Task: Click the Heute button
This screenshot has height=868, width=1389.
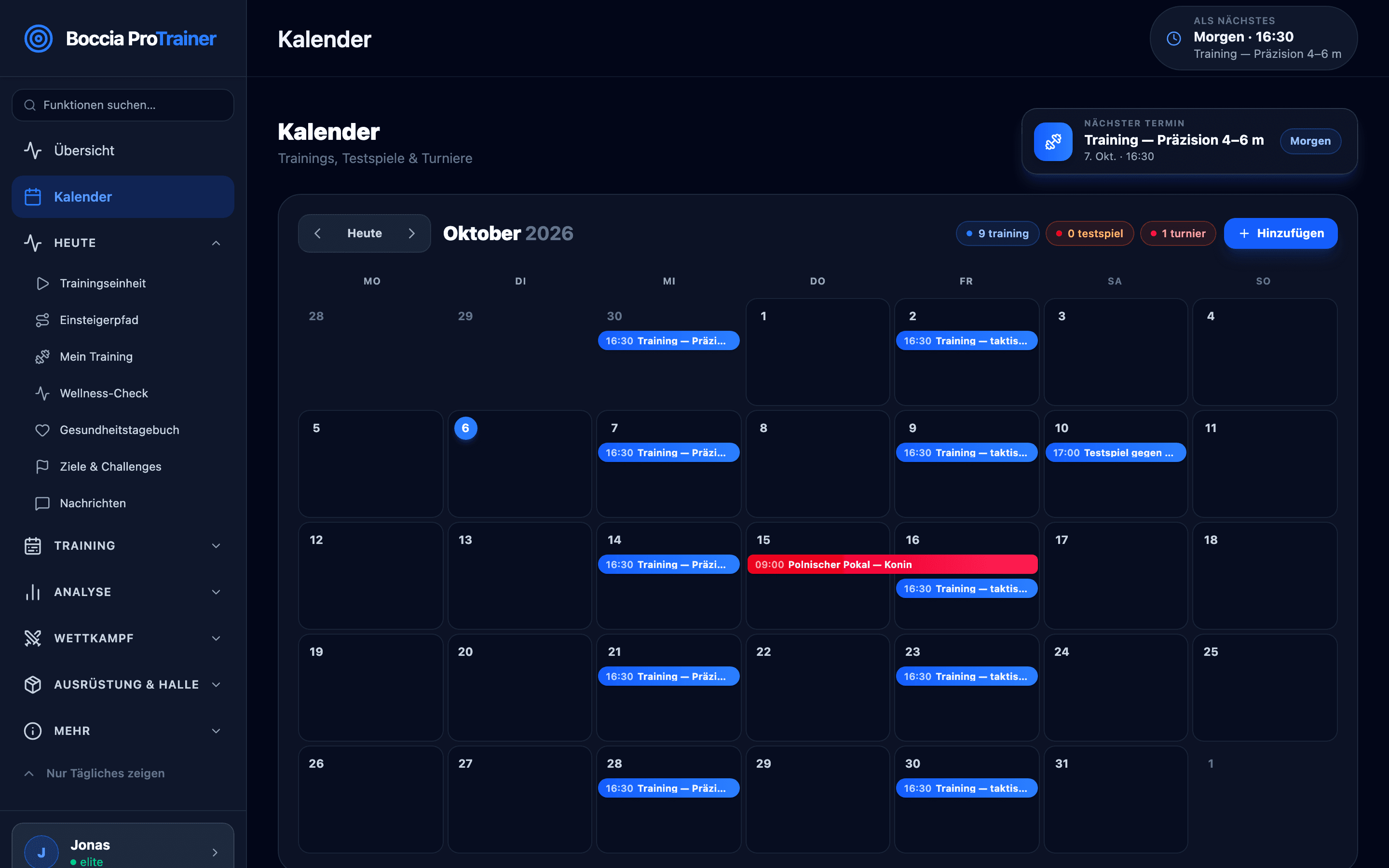Action: tap(365, 233)
